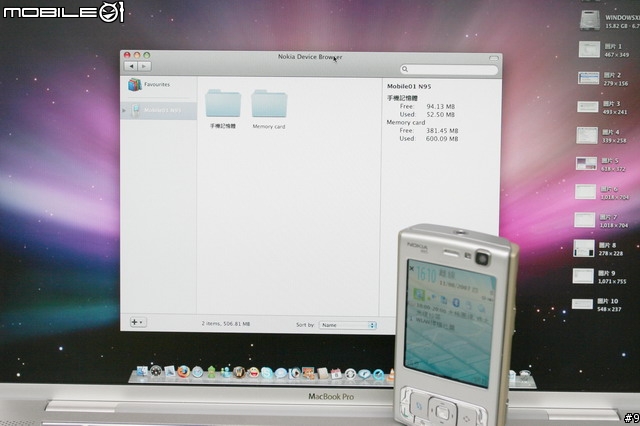Click the '2 items, 506.81 MB' status text

(226, 324)
